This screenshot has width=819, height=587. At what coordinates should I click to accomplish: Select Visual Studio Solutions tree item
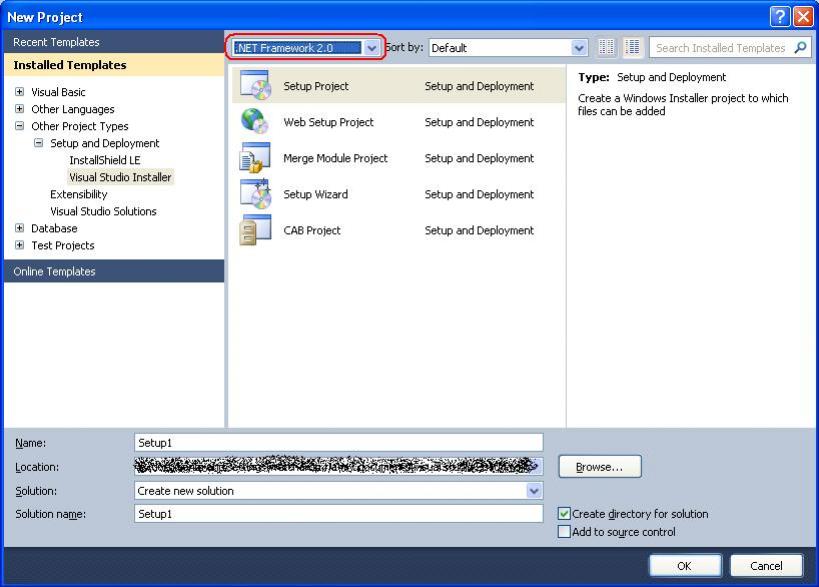tap(103, 211)
